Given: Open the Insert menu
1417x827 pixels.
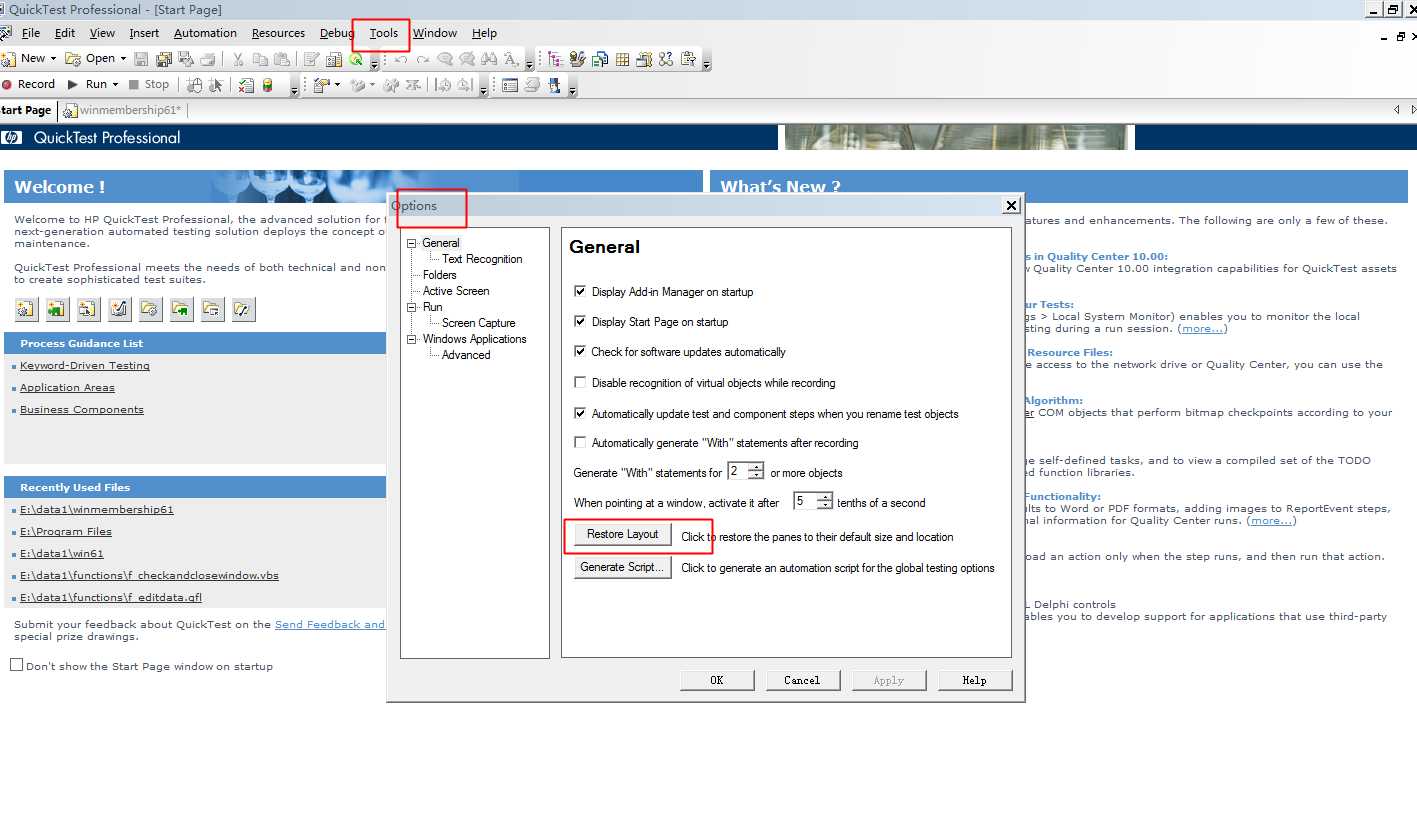Looking at the screenshot, I should [x=144, y=33].
